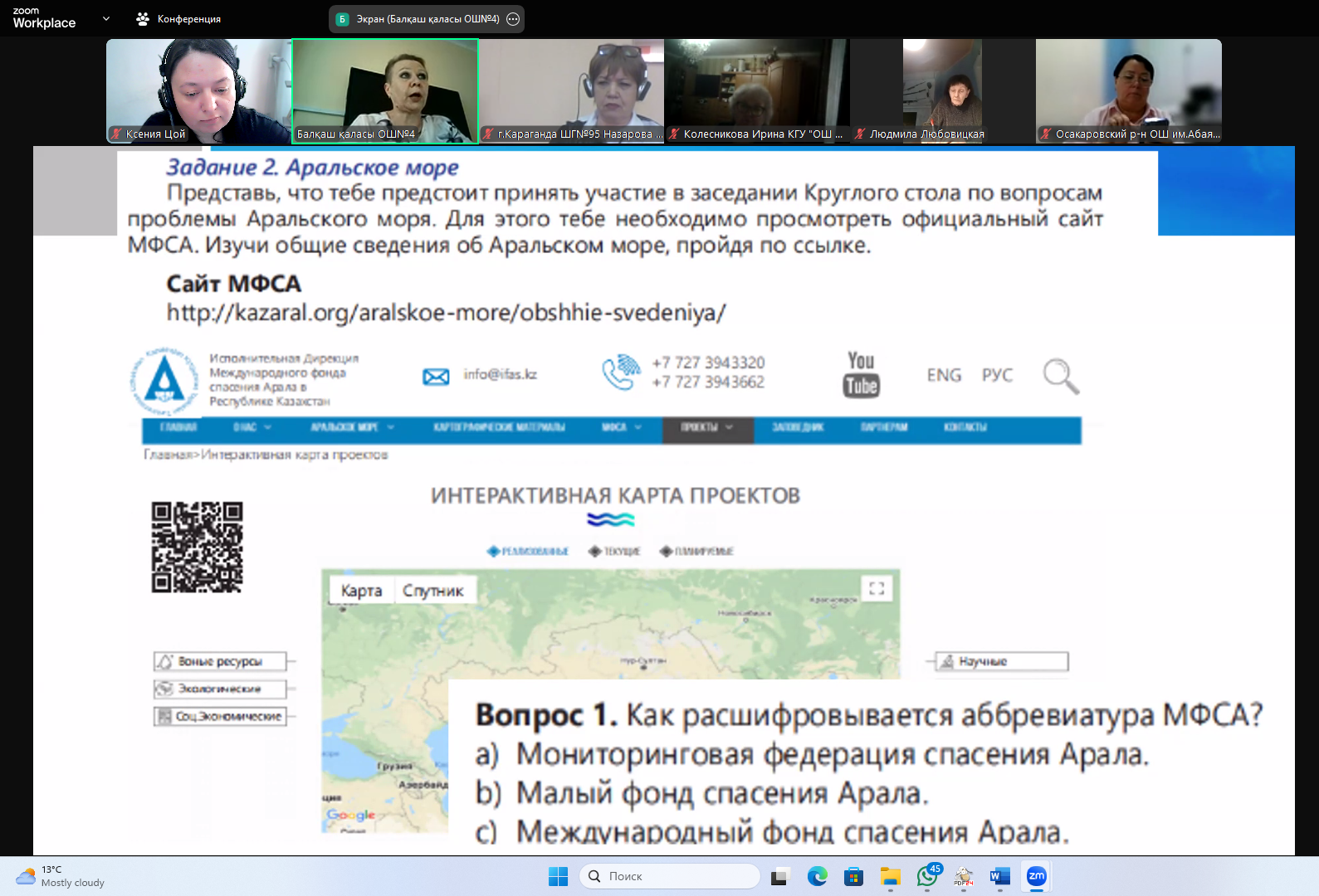Switch site language to ENG

pos(944,375)
